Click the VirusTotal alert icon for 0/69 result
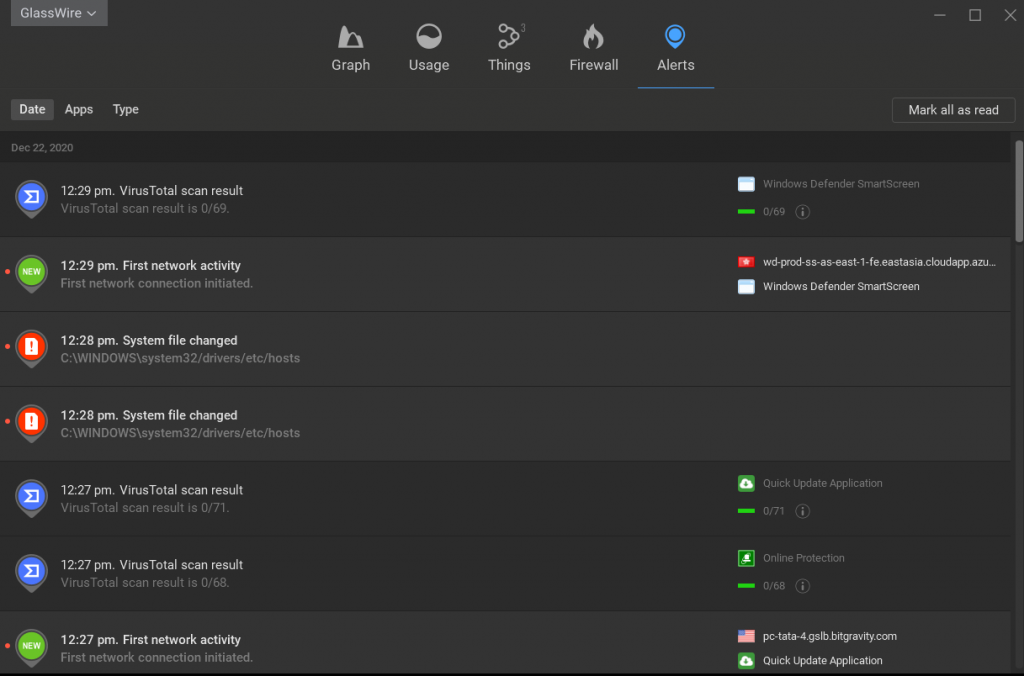The height and width of the screenshot is (676, 1024). (x=31, y=199)
